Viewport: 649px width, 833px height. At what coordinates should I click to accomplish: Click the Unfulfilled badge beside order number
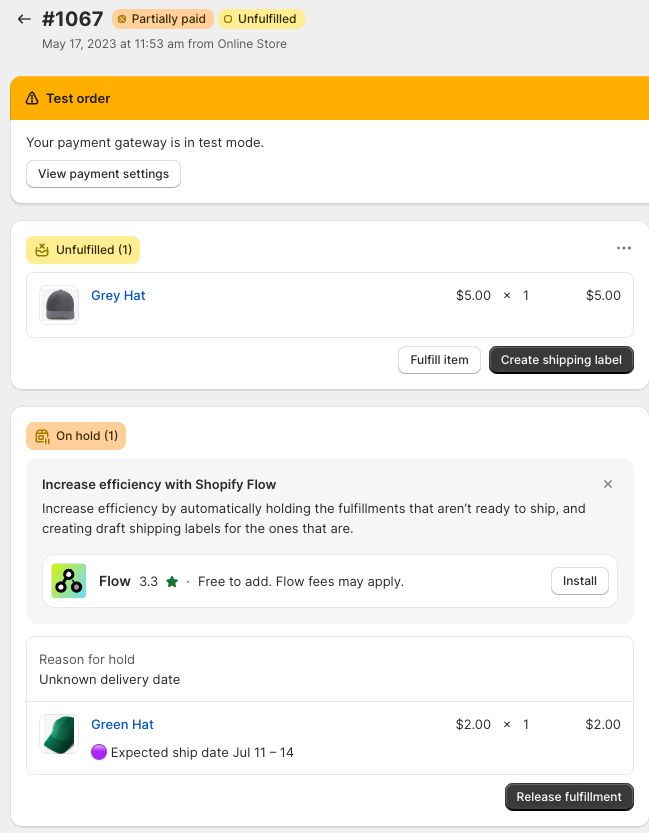[261, 19]
